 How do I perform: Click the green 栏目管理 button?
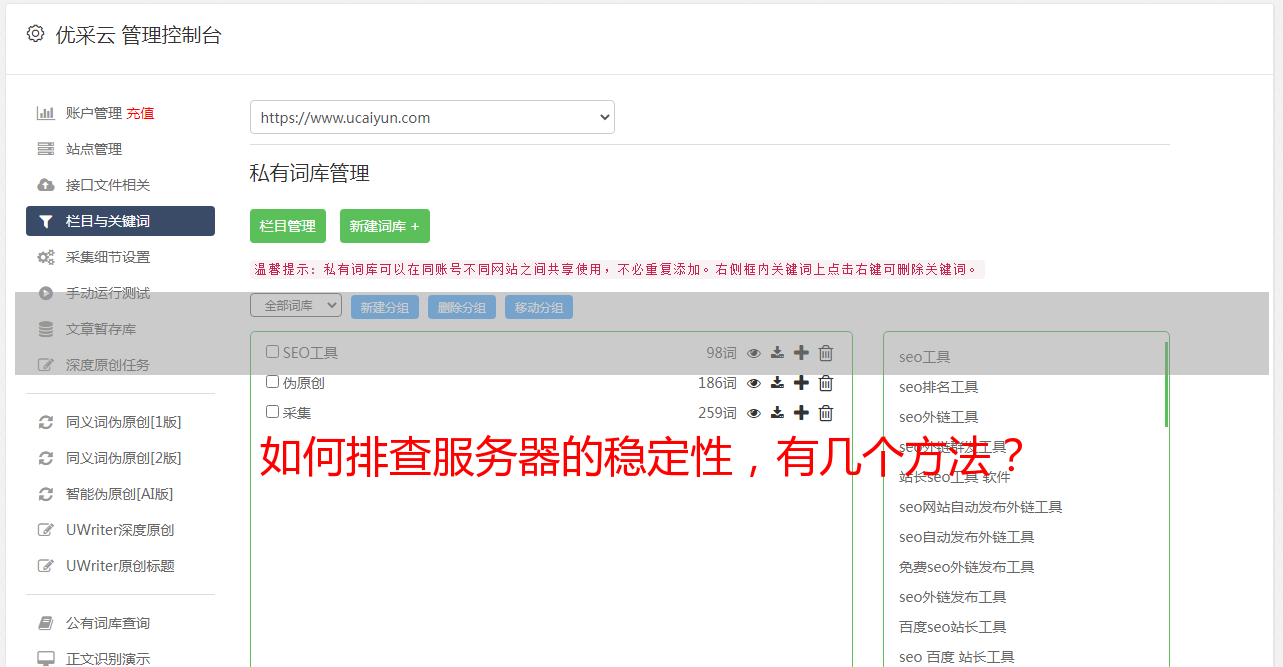pyautogui.click(x=288, y=226)
